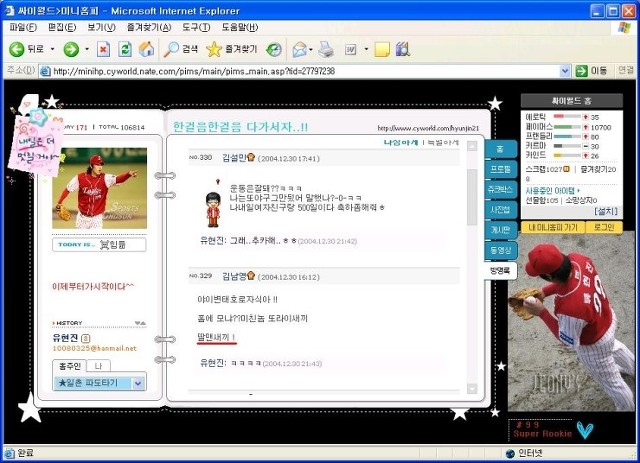The width and height of the screenshot is (640, 463).
Task: Click the 로그인 button
Action: [604, 227]
